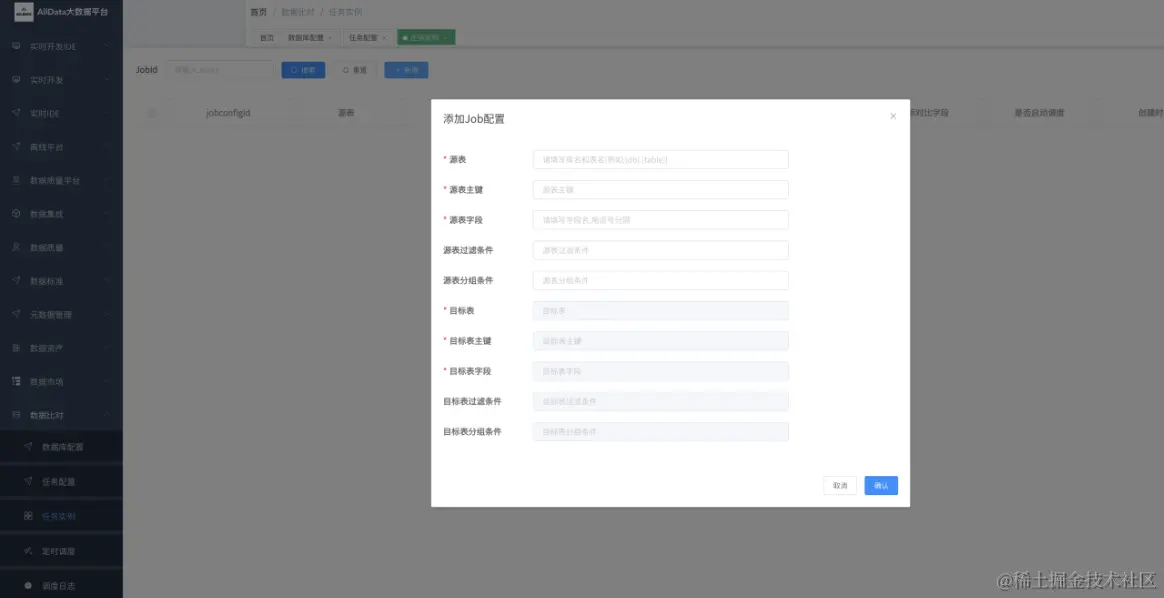The width and height of the screenshot is (1164, 598).
Task: Click the 取消 button in dialog
Action: coord(840,485)
